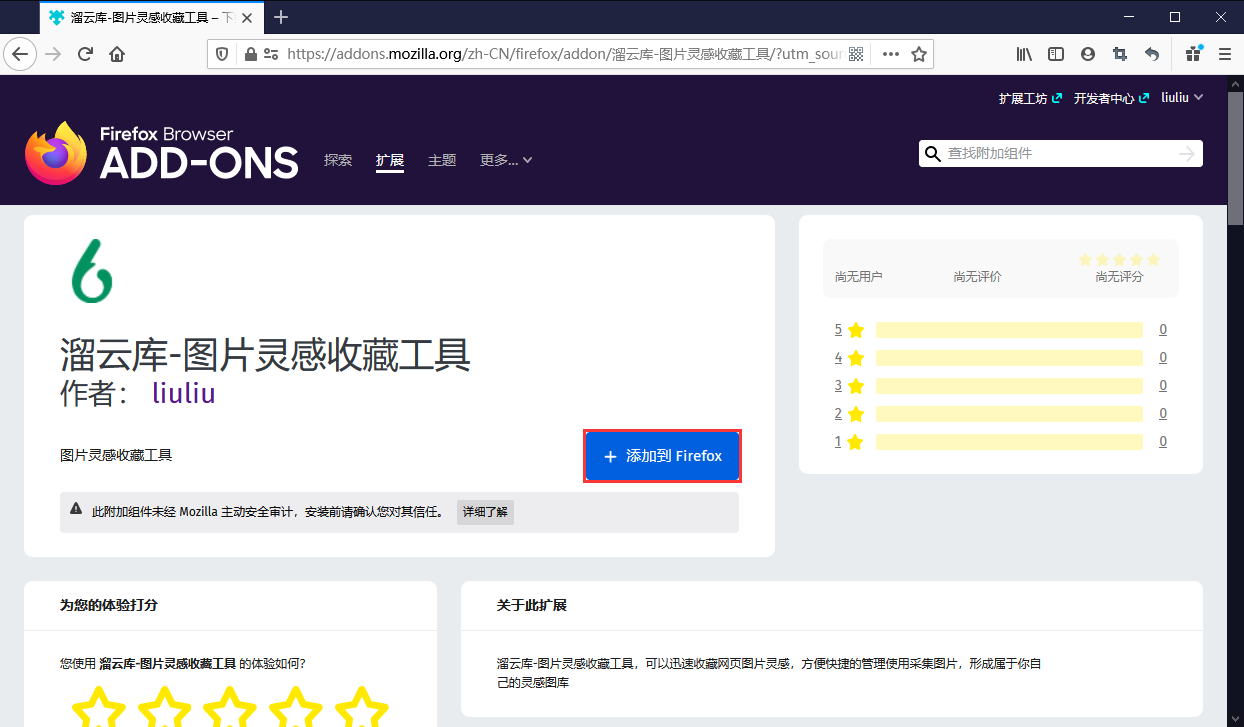This screenshot has width=1244, height=727.
Task: Show the sidebar using the toolbar icon
Action: (1056, 54)
